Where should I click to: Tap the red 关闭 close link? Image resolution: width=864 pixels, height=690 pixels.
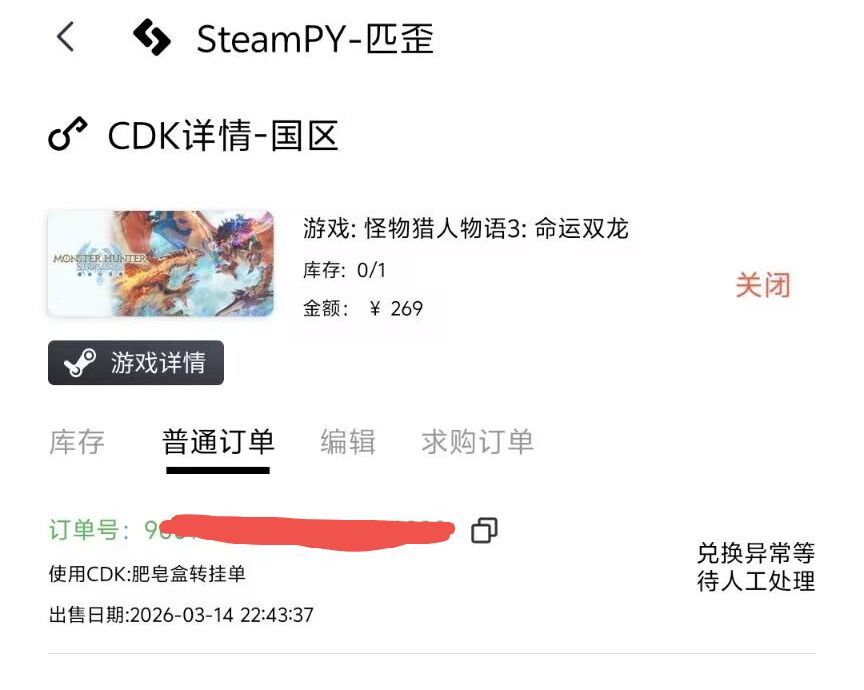pyautogui.click(x=763, y=285)
